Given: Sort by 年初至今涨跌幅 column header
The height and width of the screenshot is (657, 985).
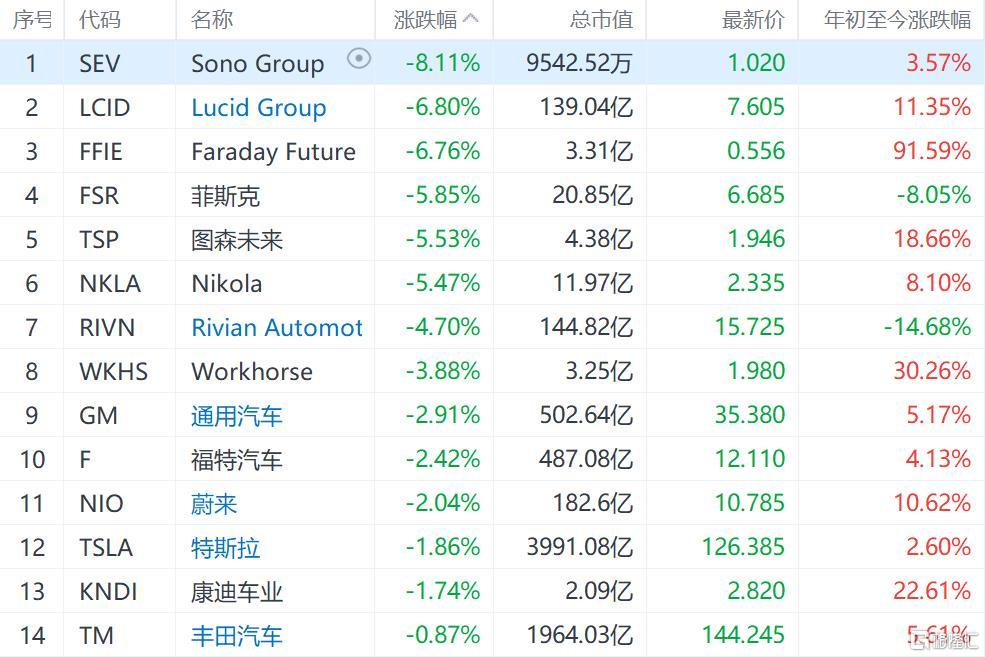Looking at the screenshot, I should click(x=897, y=19).
